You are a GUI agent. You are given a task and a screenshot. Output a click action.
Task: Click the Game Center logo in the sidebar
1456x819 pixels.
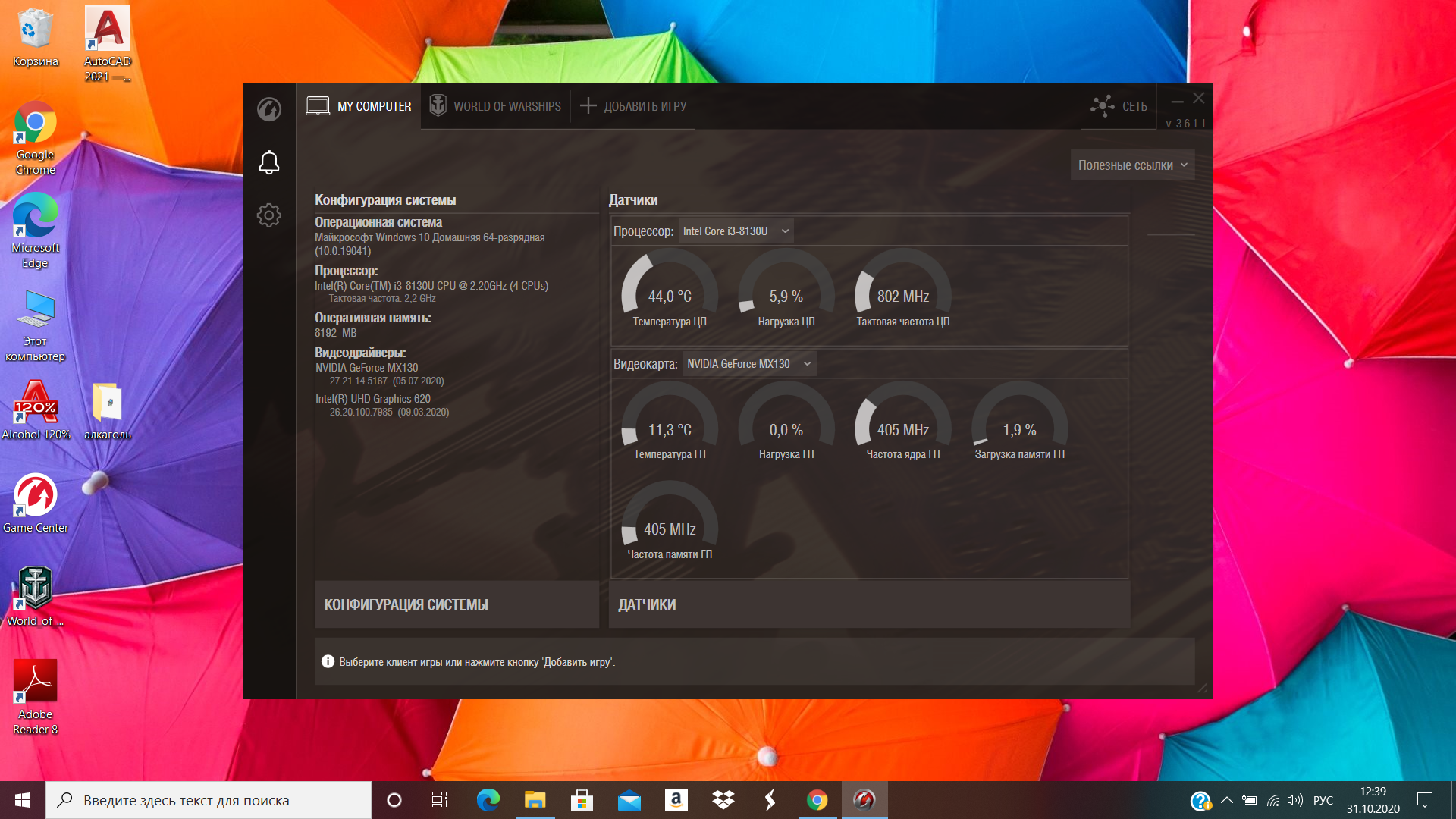point(269,109)
